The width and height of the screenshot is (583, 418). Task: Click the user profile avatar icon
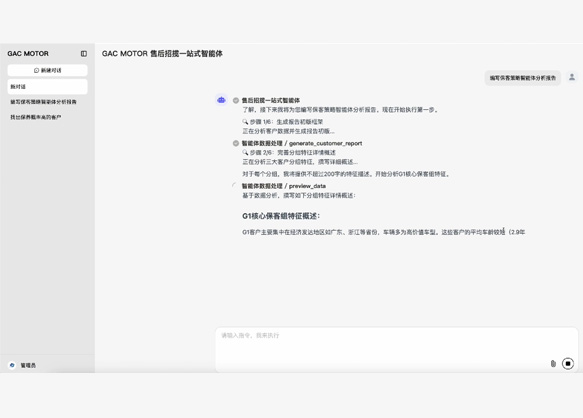572,77
